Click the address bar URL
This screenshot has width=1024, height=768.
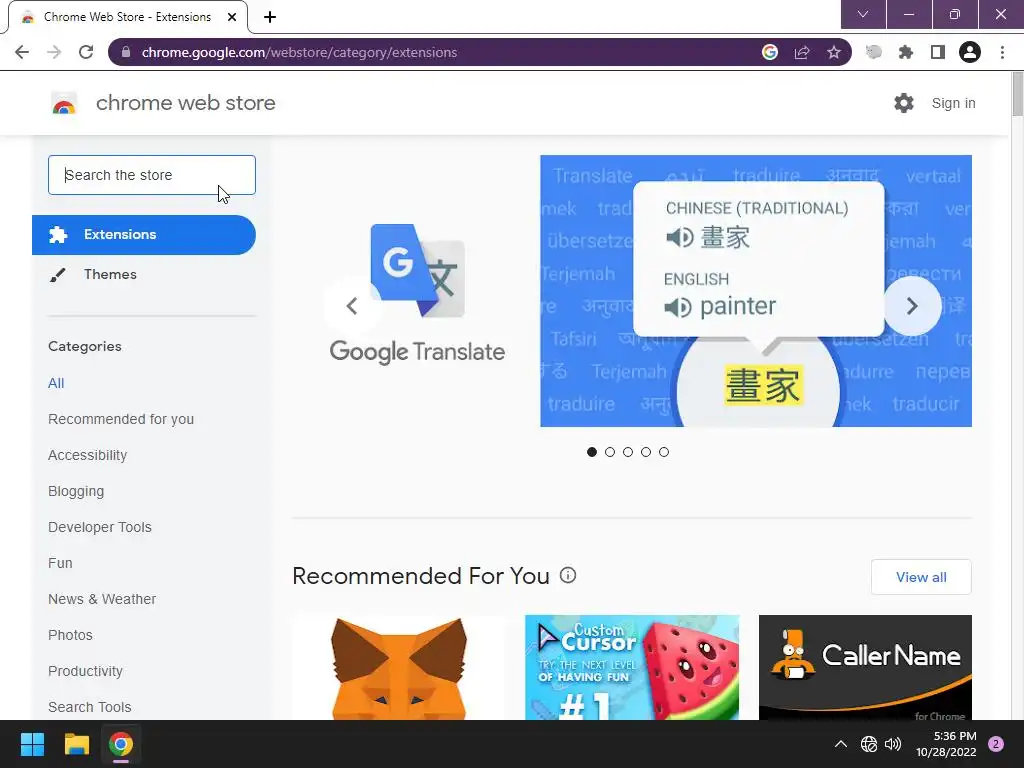coord(299,52)
